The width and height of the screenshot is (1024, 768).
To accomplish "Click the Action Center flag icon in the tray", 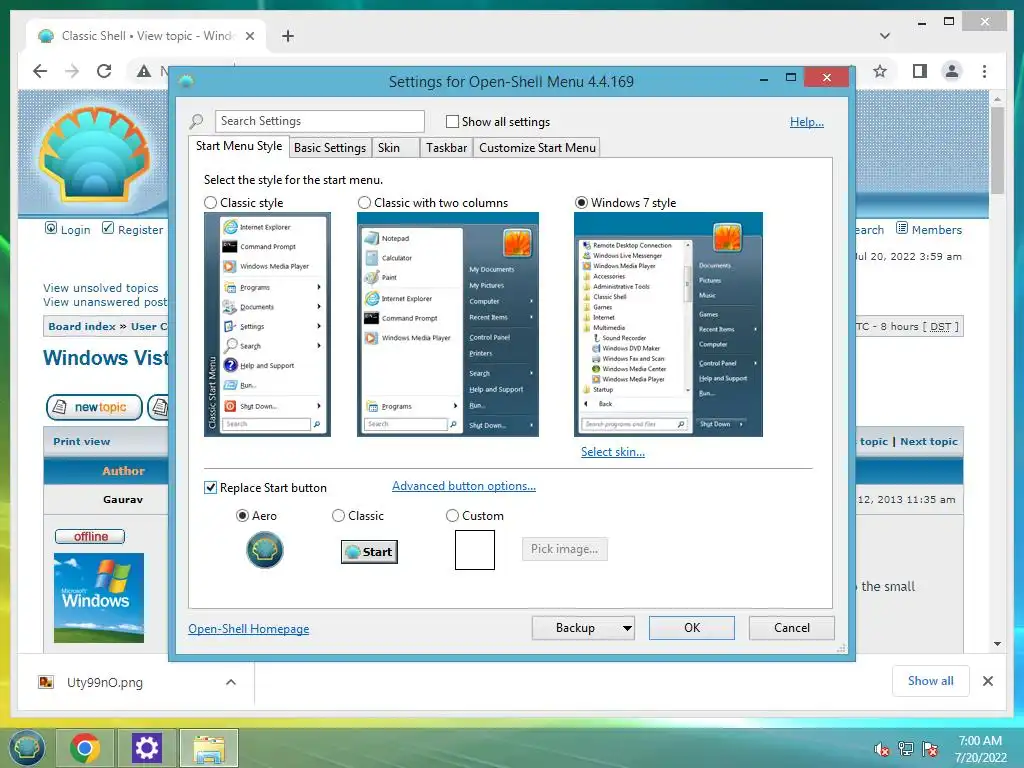I will point(930,749).
